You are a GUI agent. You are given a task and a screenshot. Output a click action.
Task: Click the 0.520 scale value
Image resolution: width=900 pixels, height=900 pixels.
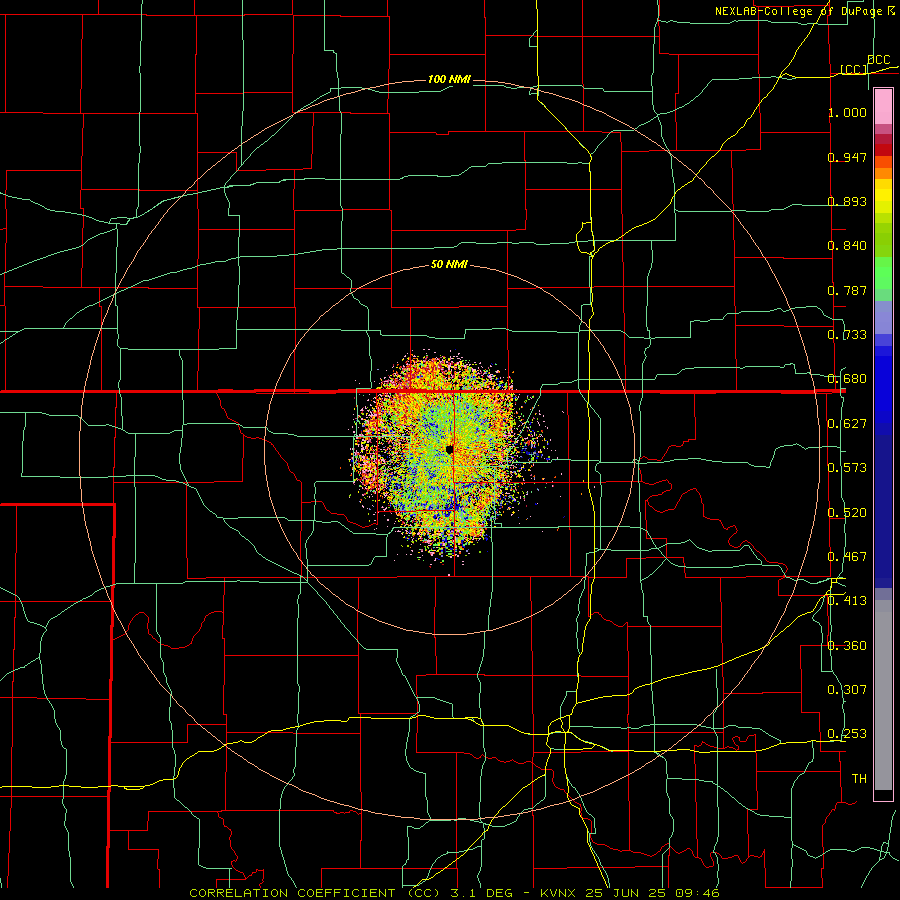point(847,513)
